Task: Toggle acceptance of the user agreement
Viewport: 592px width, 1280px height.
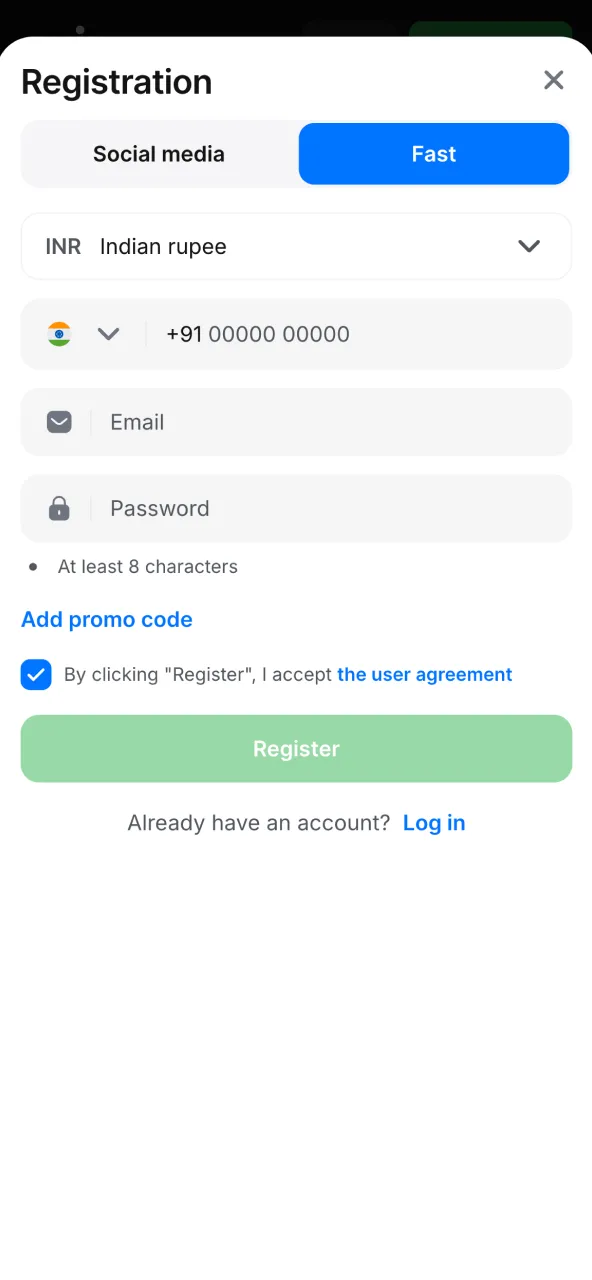Action: 36,674
